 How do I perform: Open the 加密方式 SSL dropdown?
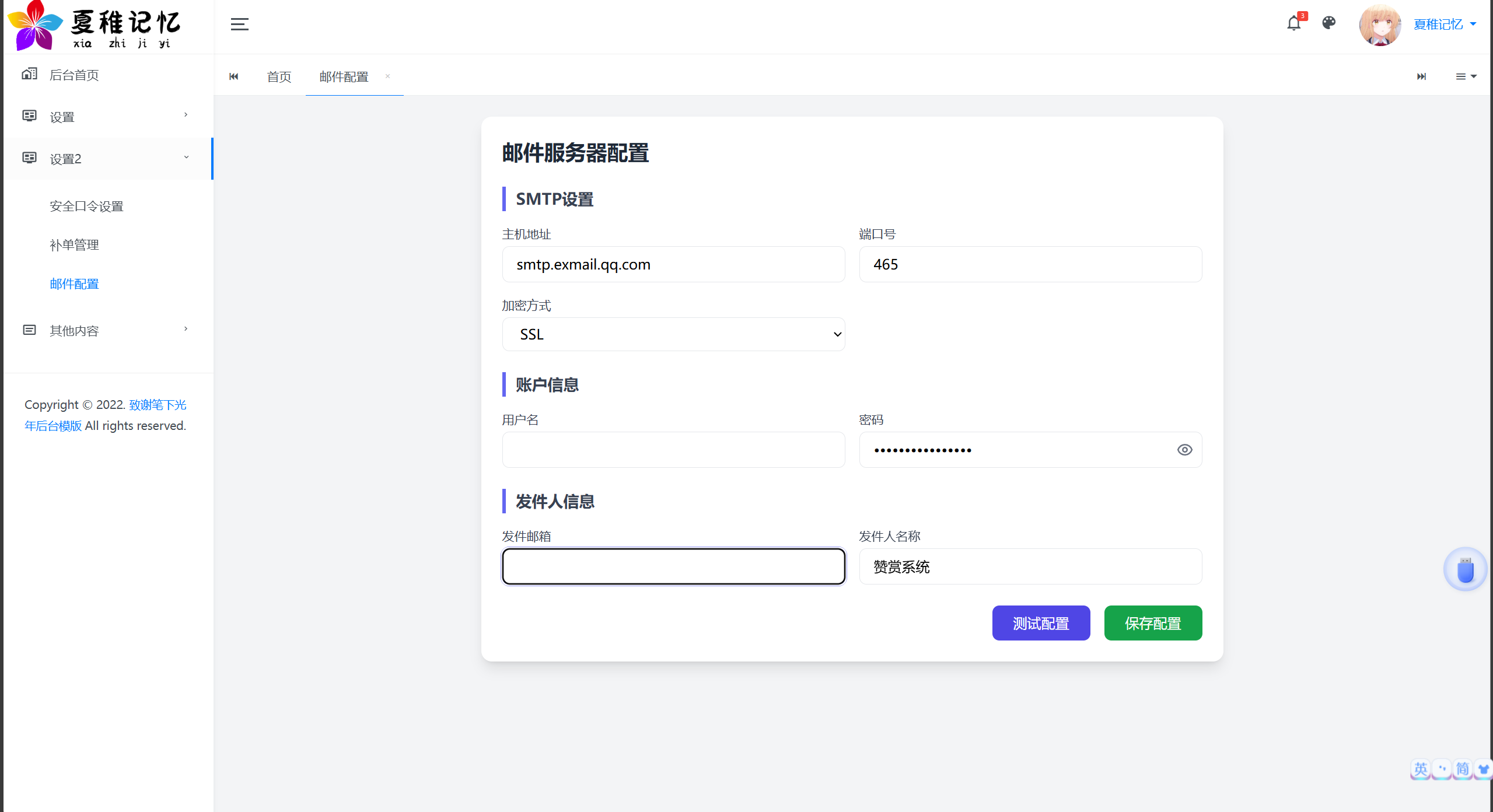673,334
